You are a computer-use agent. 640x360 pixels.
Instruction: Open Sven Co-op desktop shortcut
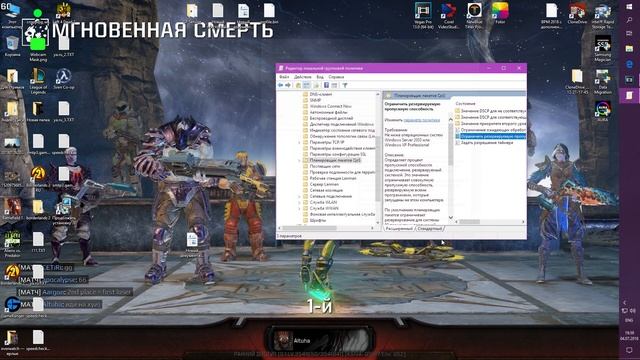(x=64, y=79)
